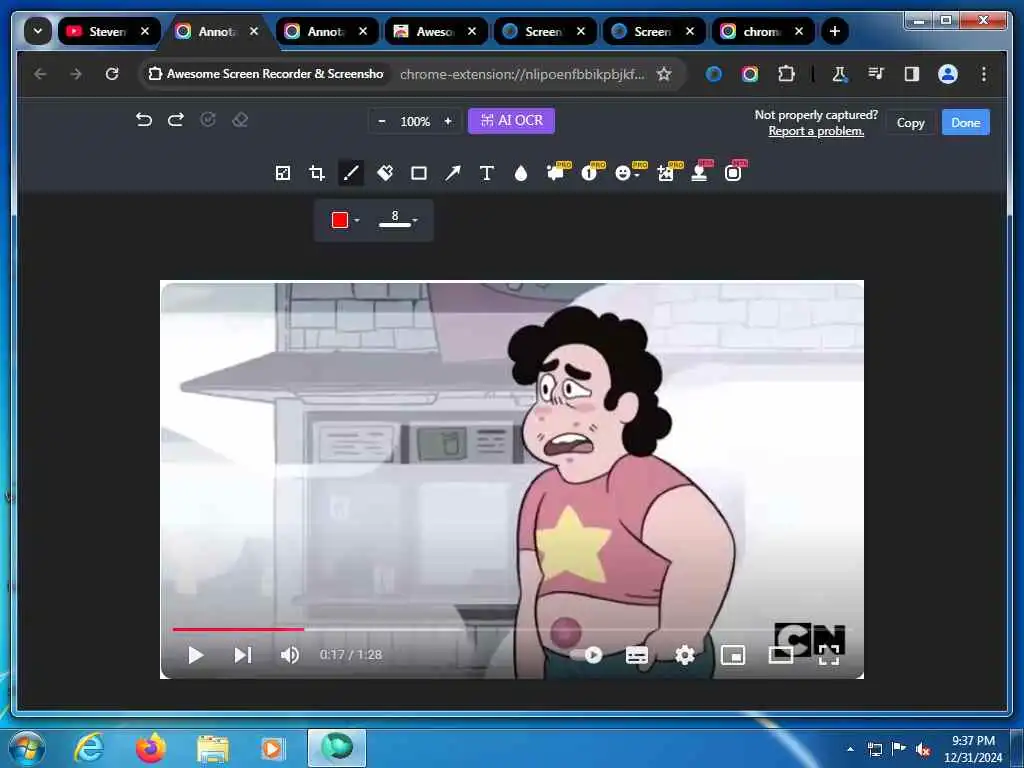The height and width of the screenshot is (768, 1024).
Task: Run the AI OCR feature
Action: click(x=511, y=121)
